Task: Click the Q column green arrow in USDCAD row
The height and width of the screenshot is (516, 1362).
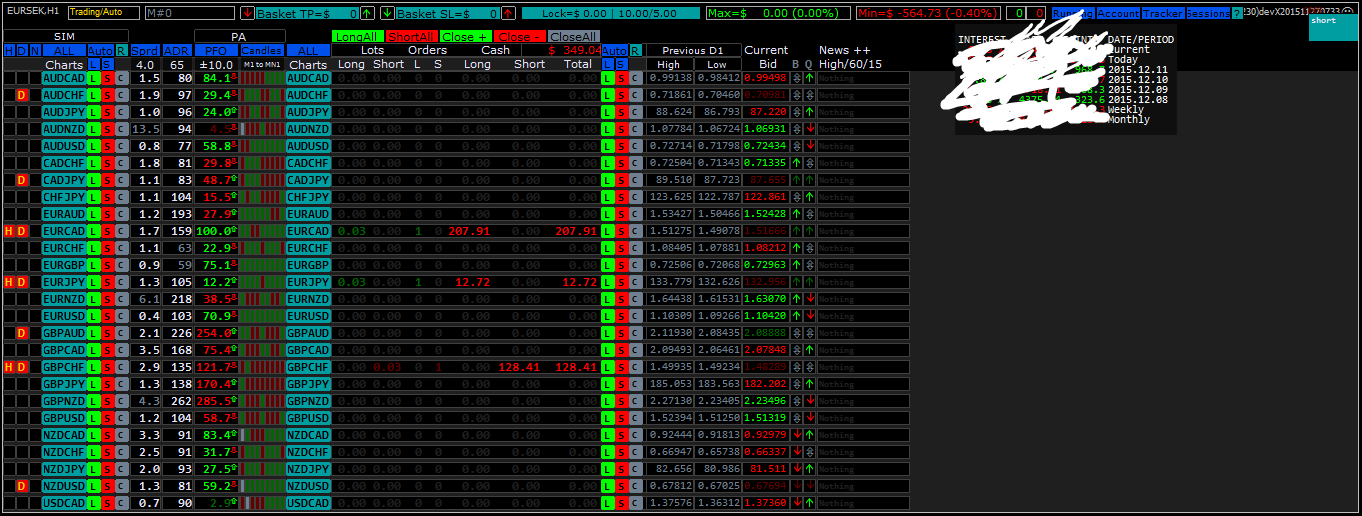Action: click(809, 503)
